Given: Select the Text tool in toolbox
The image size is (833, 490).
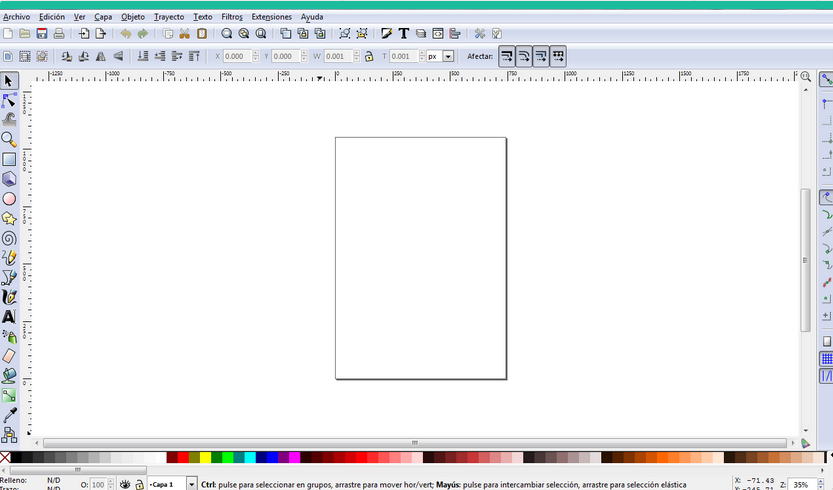Looking at the screenshot, I should tap(9, 316).
